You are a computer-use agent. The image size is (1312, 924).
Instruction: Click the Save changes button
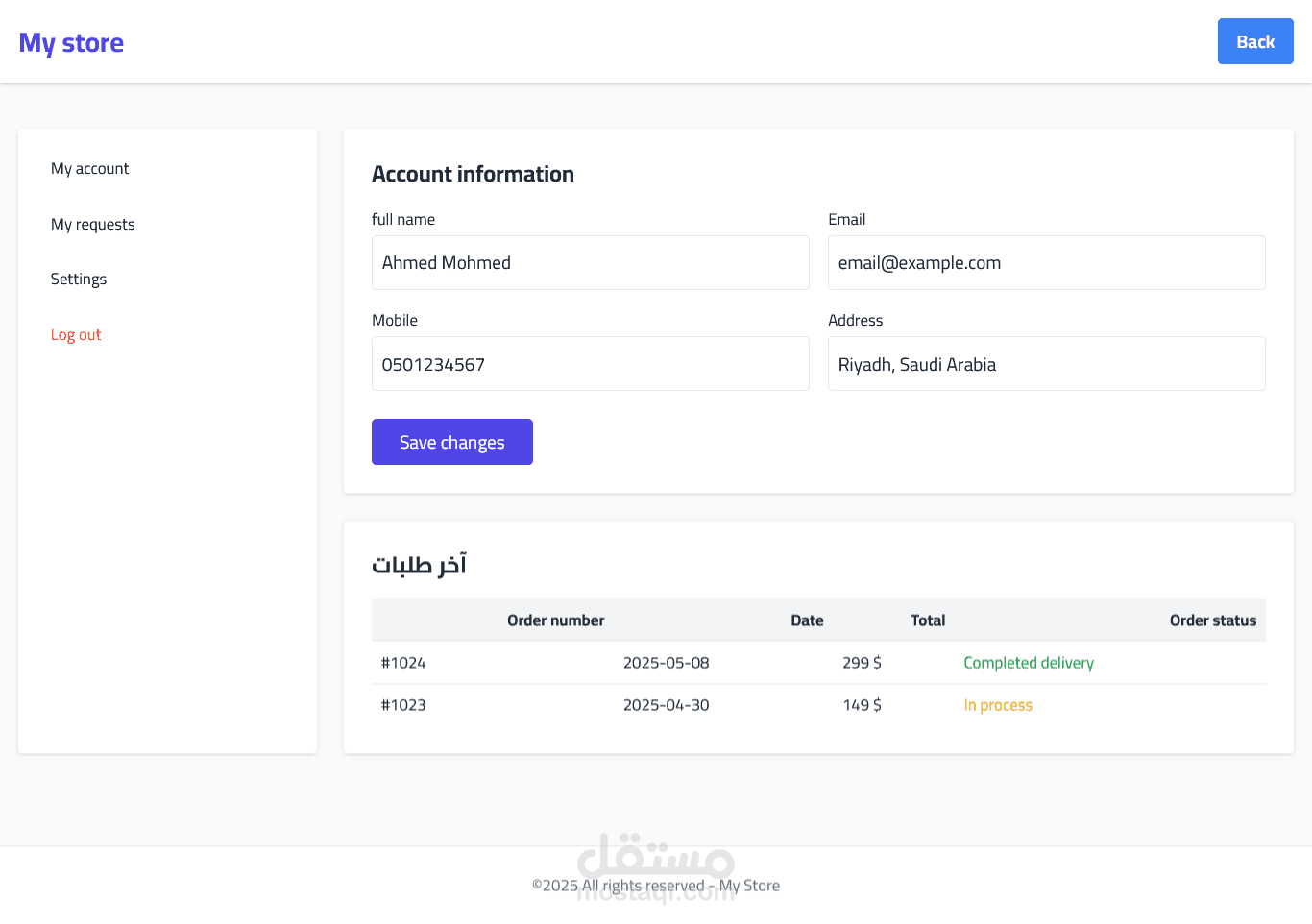pos(451,442)
